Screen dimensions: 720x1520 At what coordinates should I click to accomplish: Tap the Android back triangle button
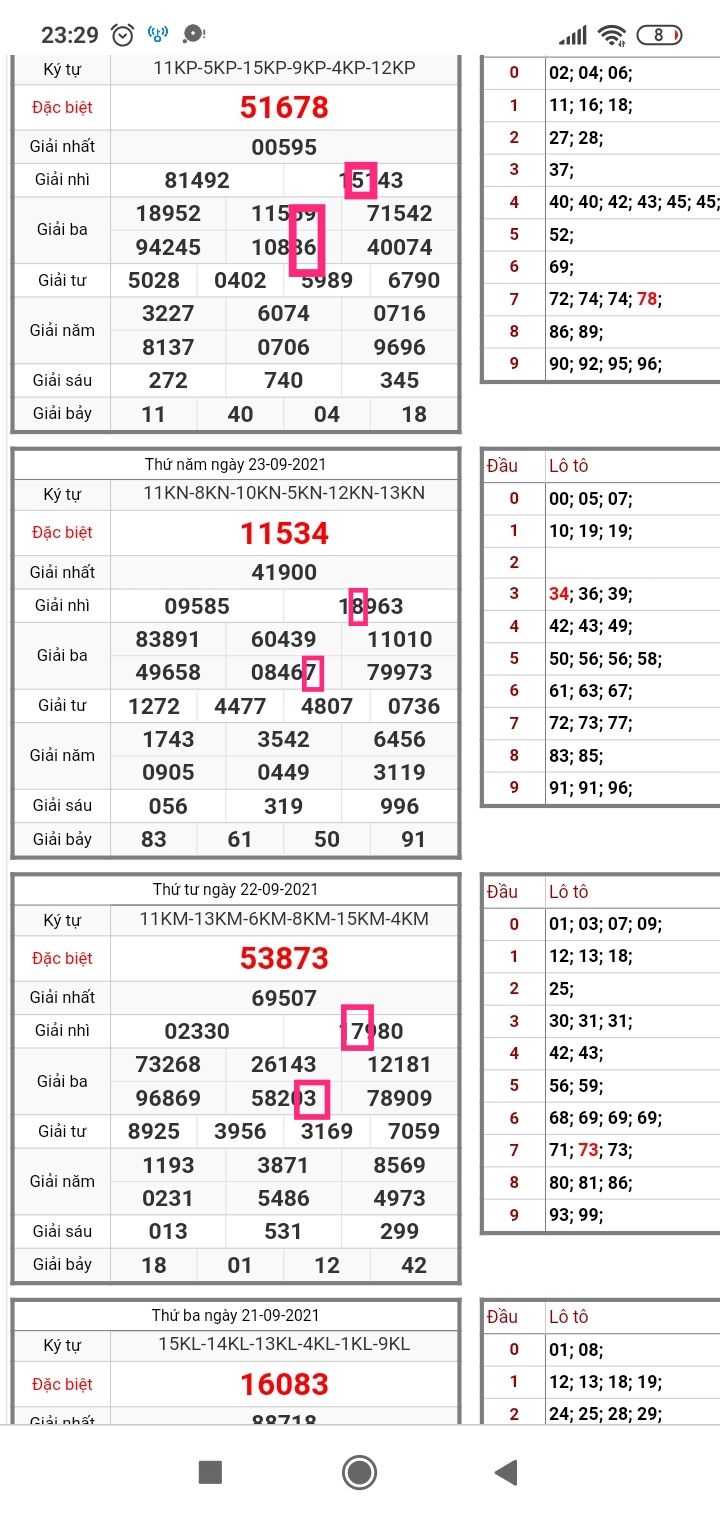(x=506, y=1472)
